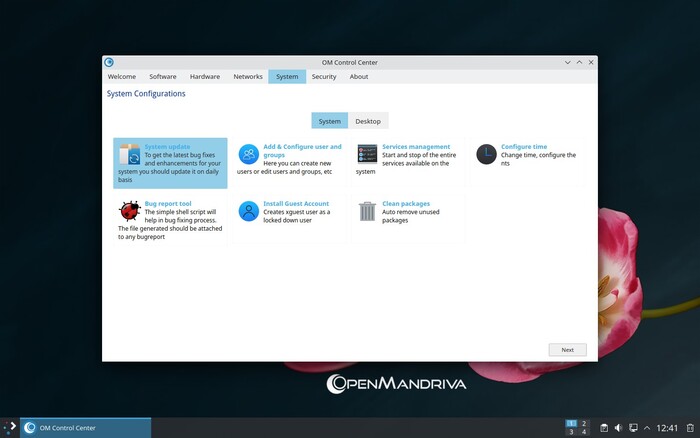Minimize the OM Control Center window
Image resolution: width=700 pixels, height=438 pixels.
(x=567, y=63)
